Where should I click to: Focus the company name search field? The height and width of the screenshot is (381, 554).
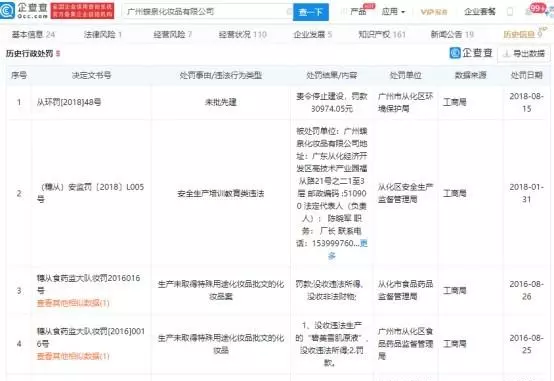207,12
